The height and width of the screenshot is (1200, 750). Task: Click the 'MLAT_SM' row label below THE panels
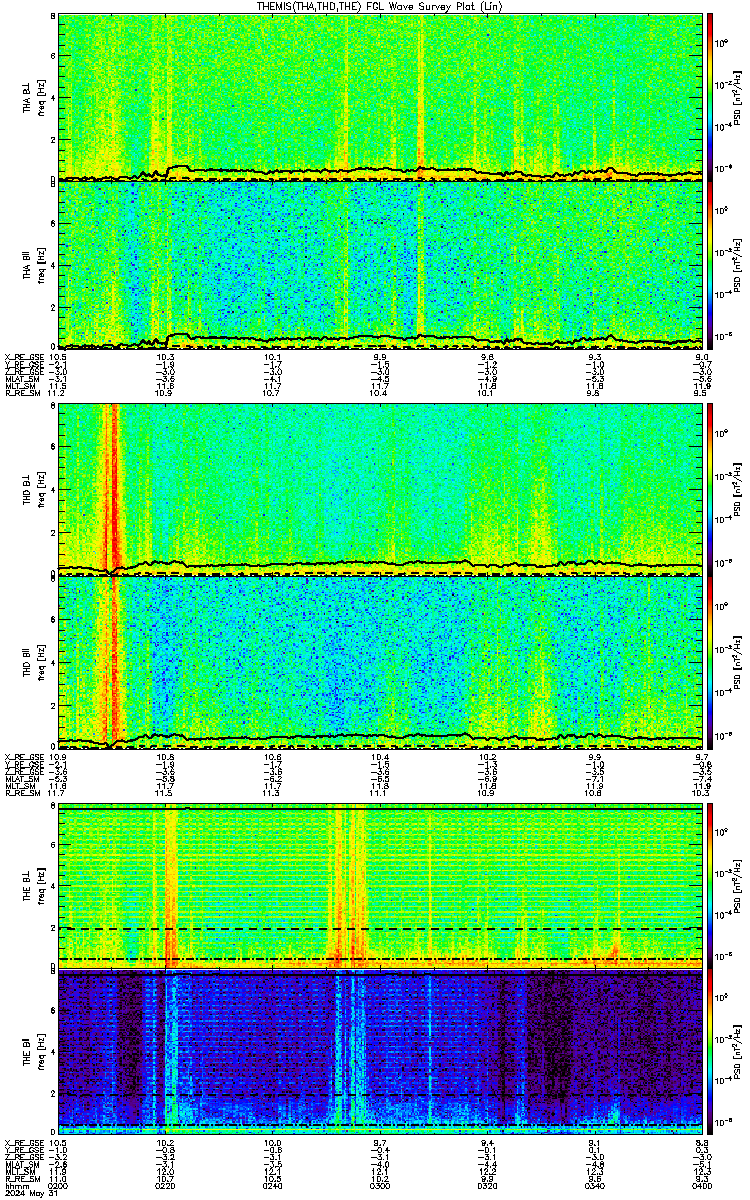pyautogui.click(x=20, y=1166)
